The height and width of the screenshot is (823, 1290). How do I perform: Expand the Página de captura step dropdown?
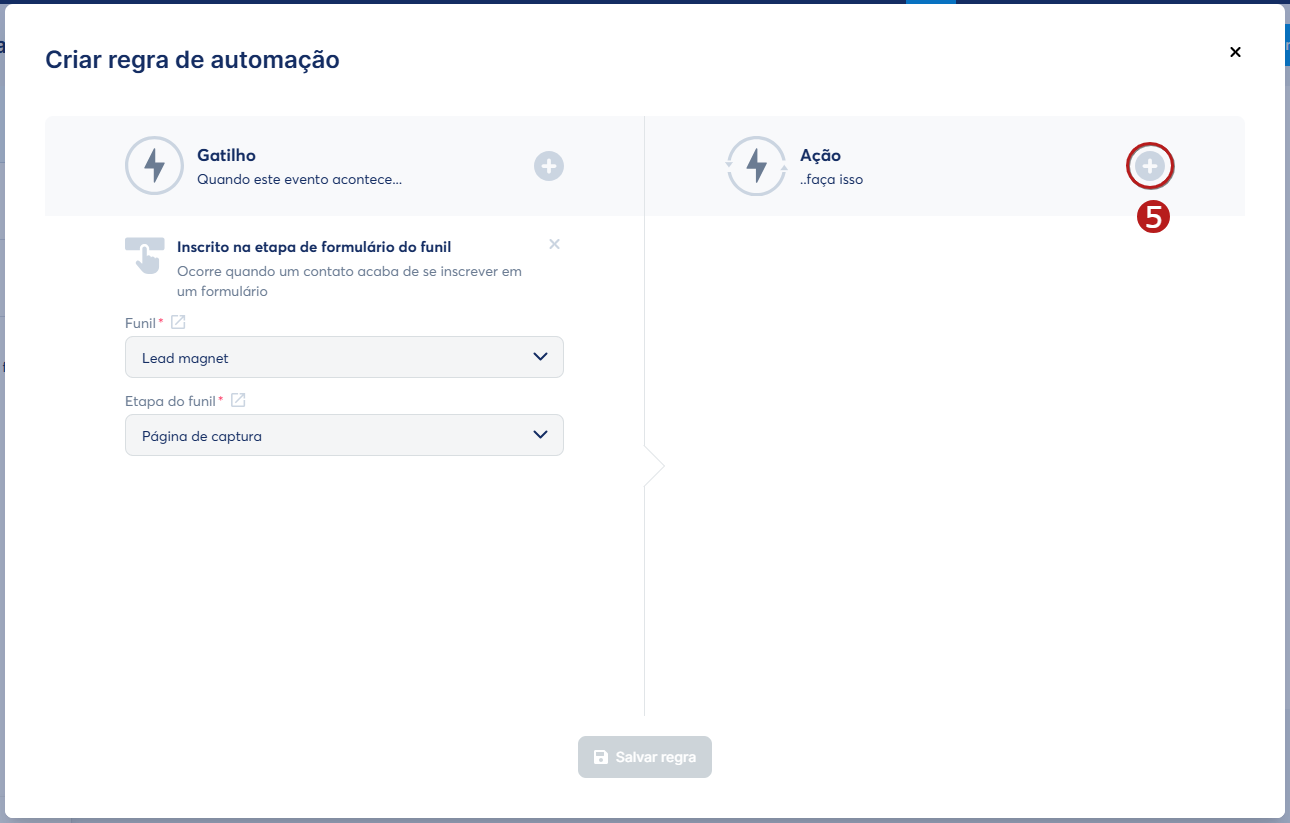click(x=344, y=435)
